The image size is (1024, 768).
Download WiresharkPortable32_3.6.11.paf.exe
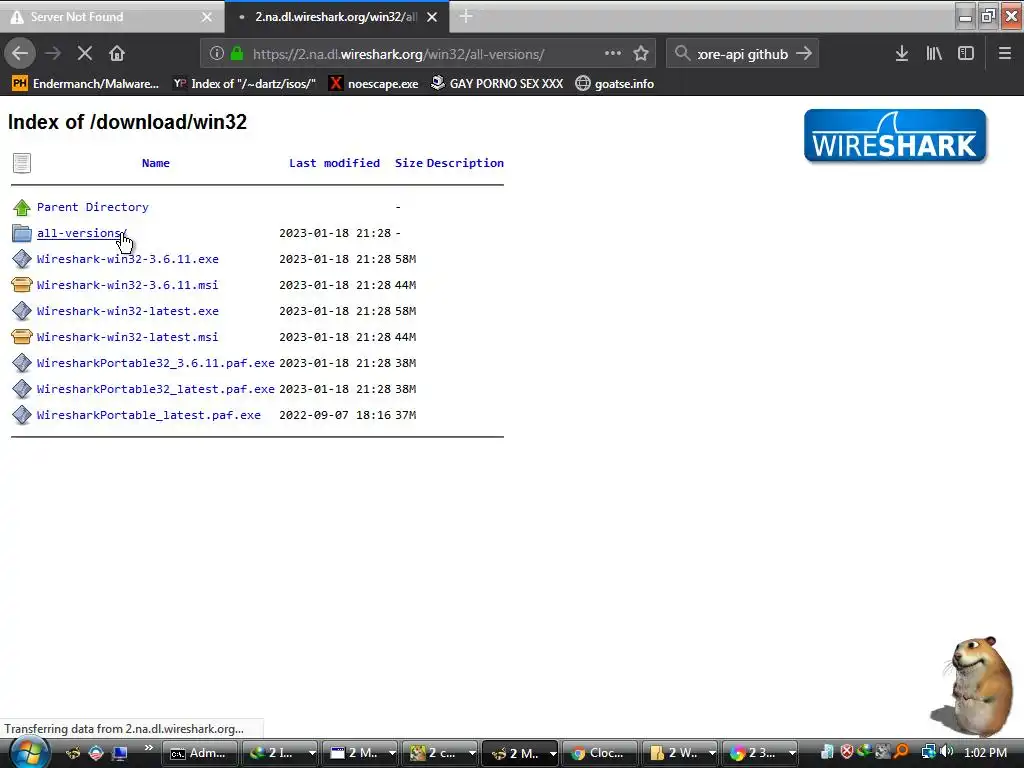coord(155,363)
